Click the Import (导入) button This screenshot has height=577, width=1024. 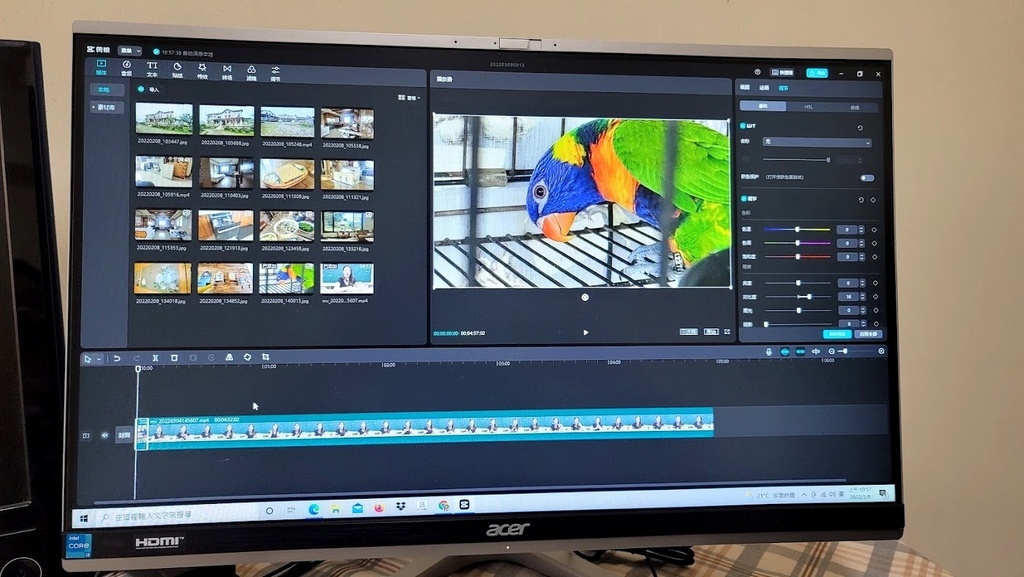click(149, 89)
